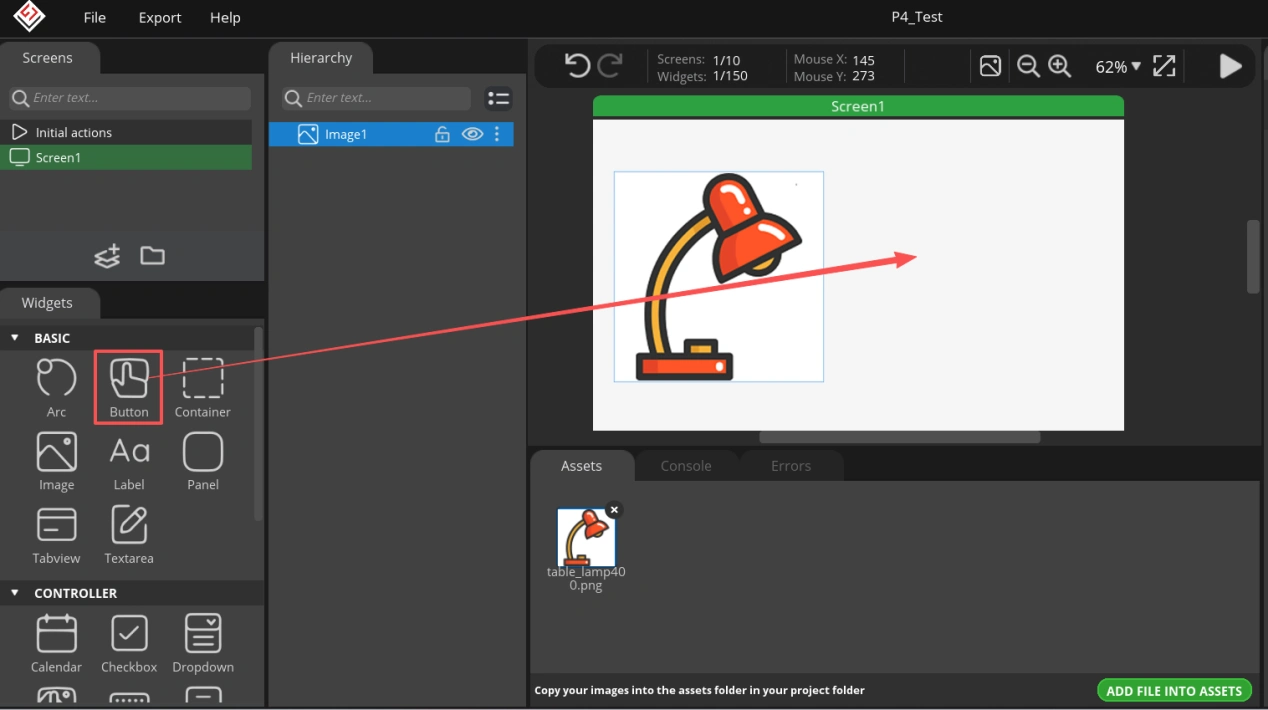Select the Arc widget icon
The image size is (1268, 710).
click(x=56, y=380)
